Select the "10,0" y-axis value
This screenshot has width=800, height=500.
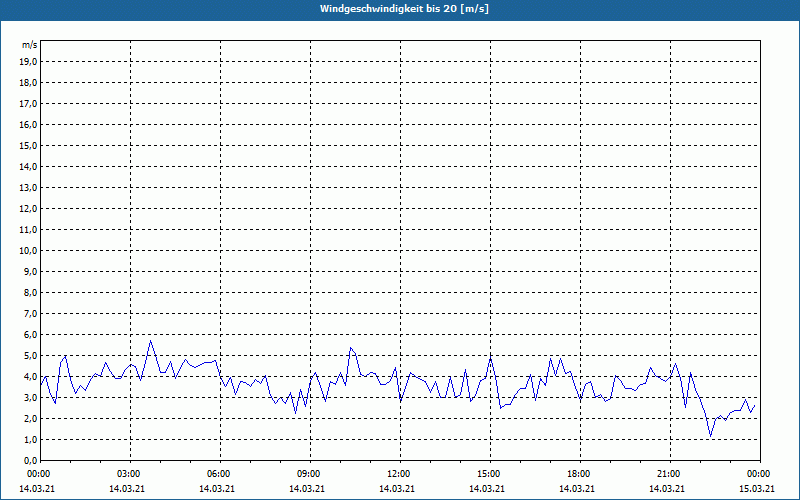point(28,251)
